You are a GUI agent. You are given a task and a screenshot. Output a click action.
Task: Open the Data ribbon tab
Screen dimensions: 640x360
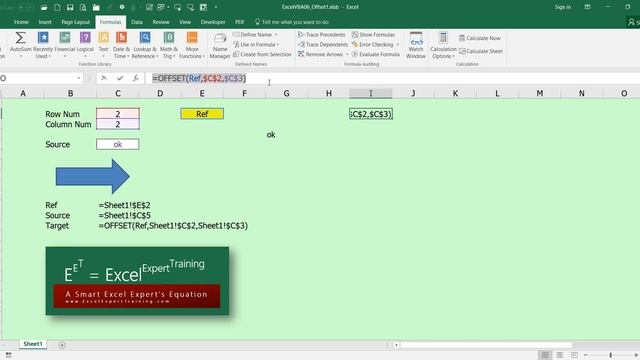tap(137, 22)
